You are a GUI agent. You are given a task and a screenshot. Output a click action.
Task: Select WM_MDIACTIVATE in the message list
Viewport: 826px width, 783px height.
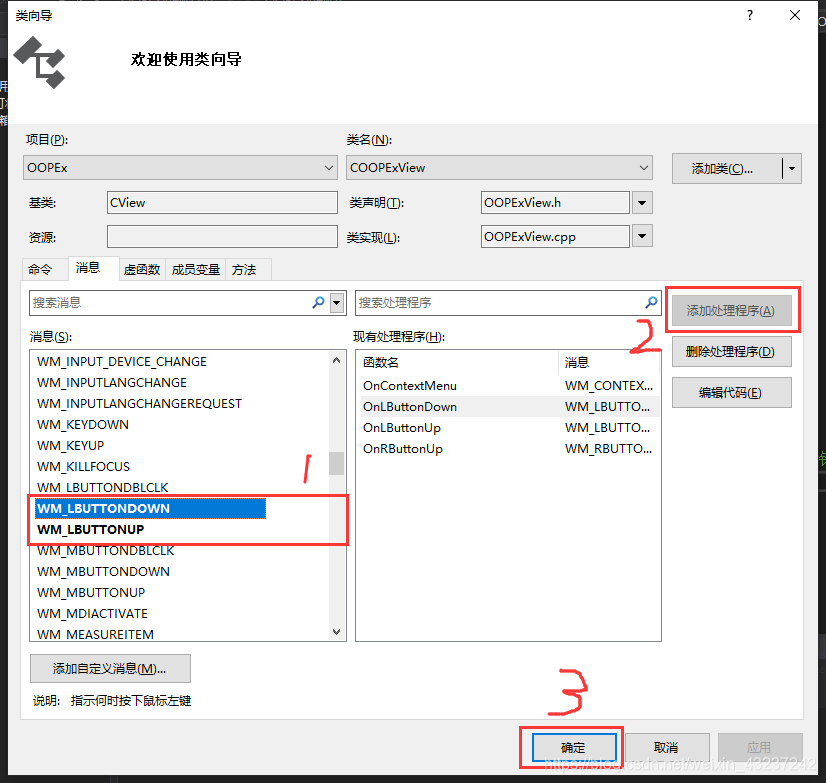(x=92, y=614)
